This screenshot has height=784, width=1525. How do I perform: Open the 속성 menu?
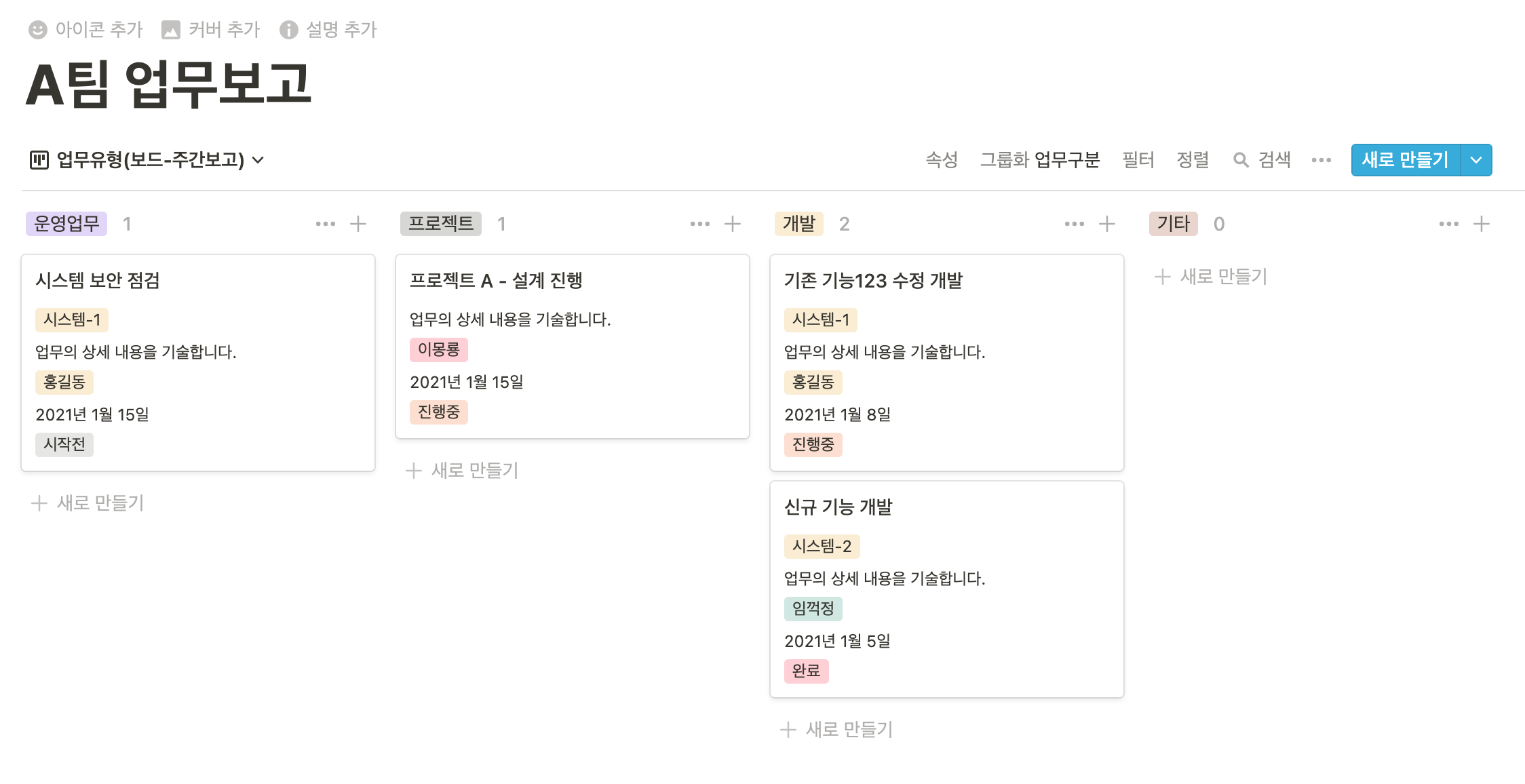coord(942,160)
